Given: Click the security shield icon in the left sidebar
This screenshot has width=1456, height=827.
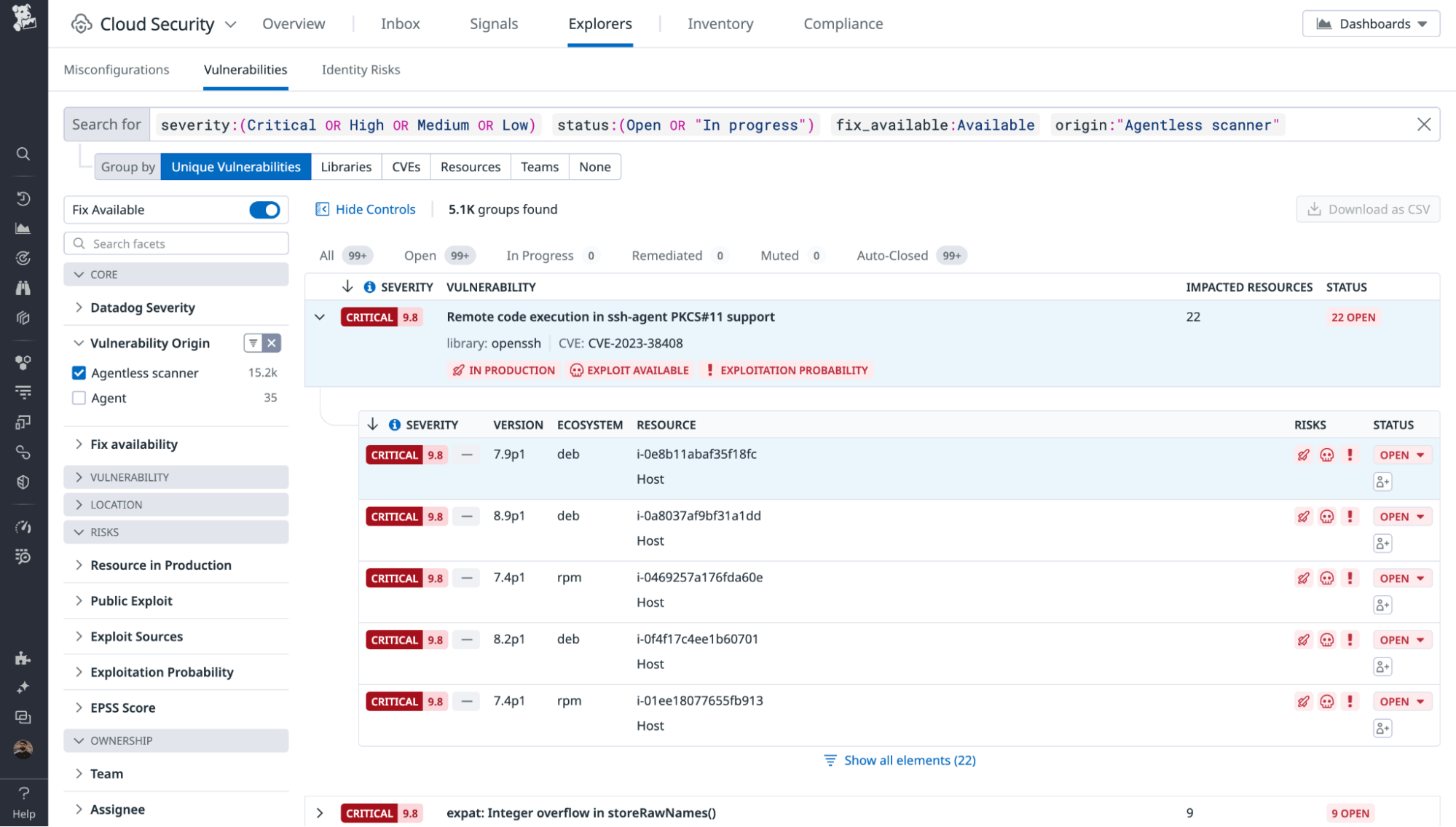Looking at the screenshot, I should tap(23, 481).
